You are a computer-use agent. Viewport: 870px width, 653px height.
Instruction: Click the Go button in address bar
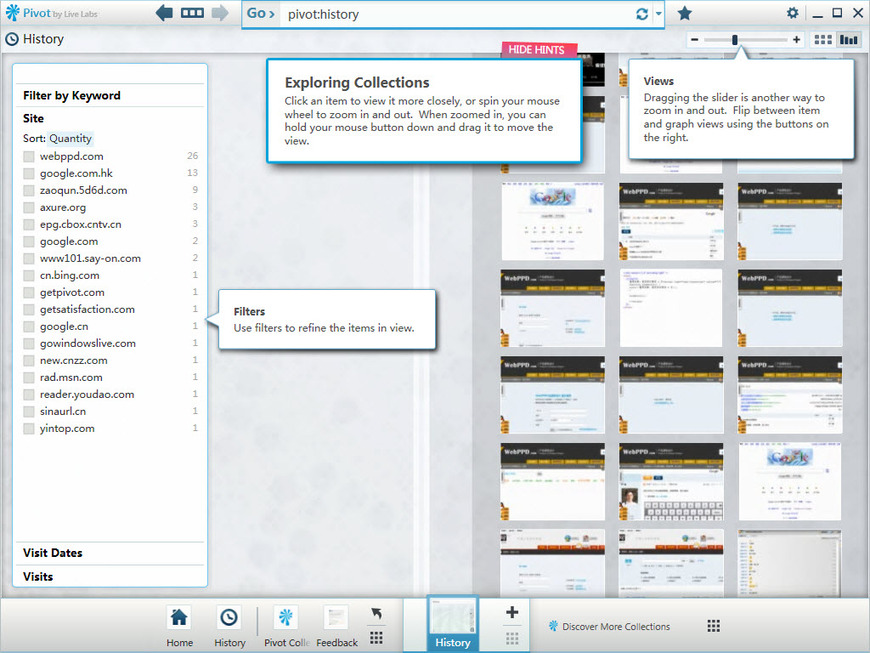click(x=261, y=14)
